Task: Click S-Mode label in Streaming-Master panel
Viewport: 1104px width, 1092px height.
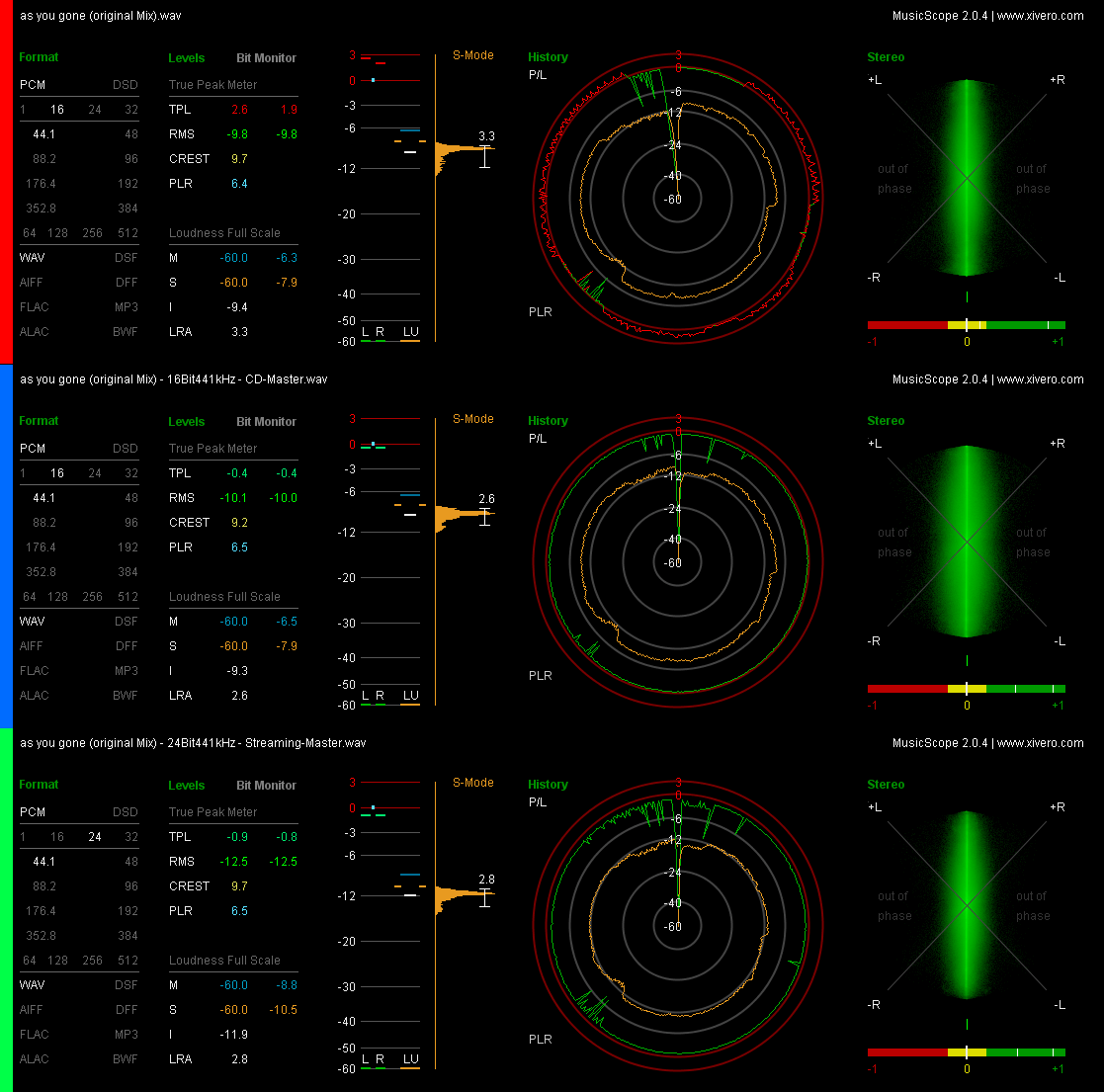Action: 473,783
